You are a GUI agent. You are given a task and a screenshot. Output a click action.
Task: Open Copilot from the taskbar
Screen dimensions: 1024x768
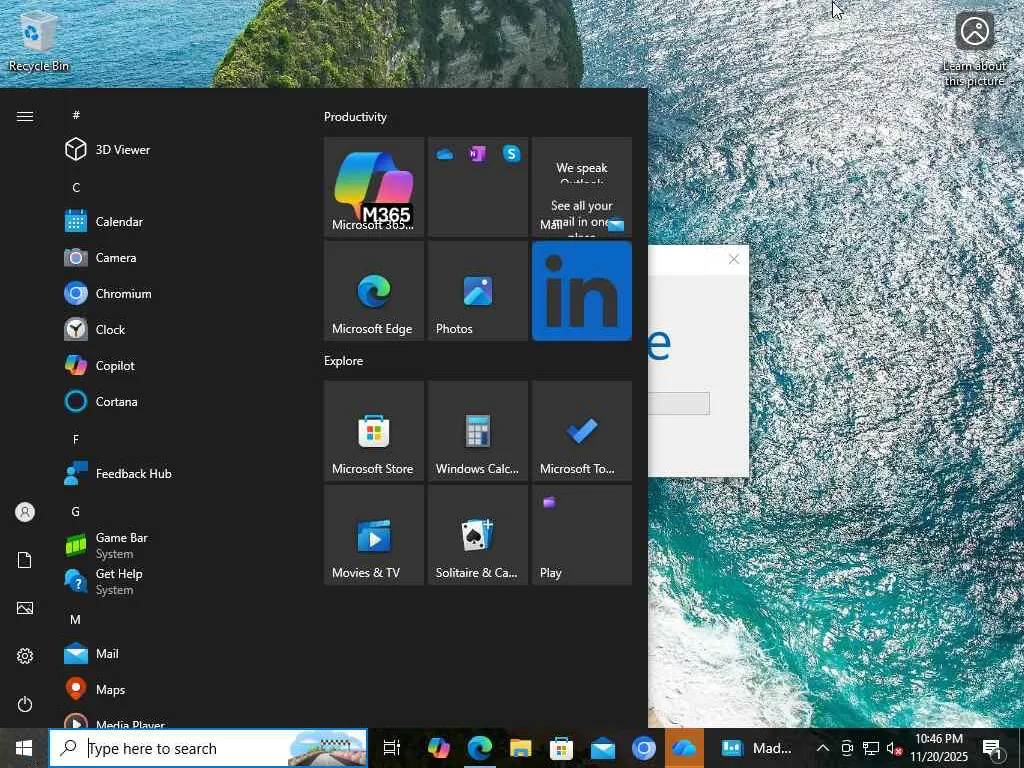(438, 748)
